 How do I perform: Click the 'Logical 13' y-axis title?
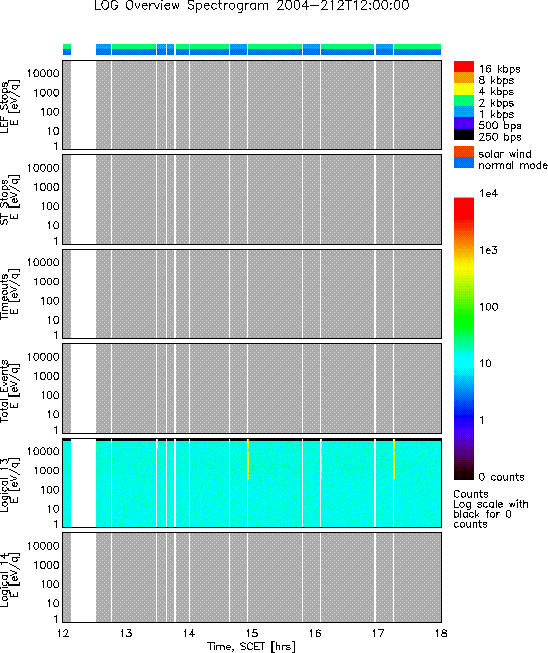(5, 486)
